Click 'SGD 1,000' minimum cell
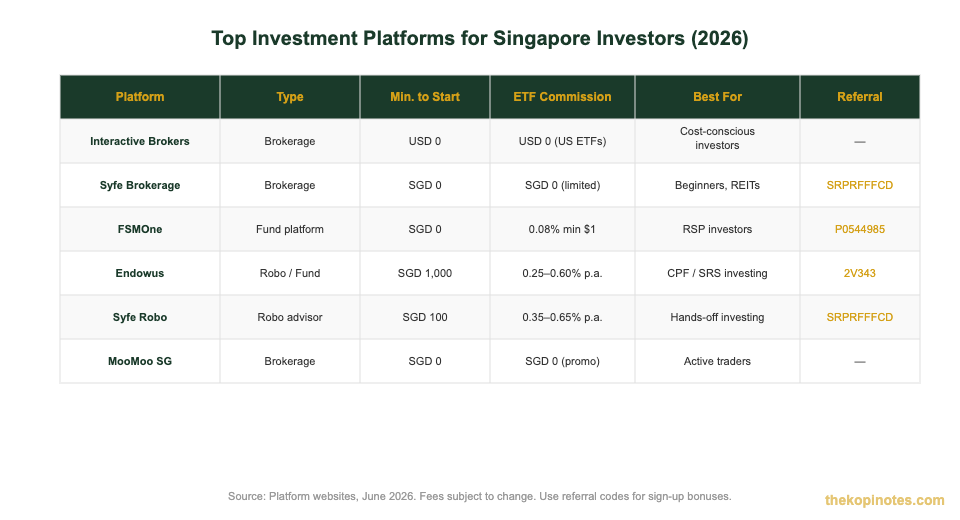This screenshot has height=520, width=960. point(425,273)
